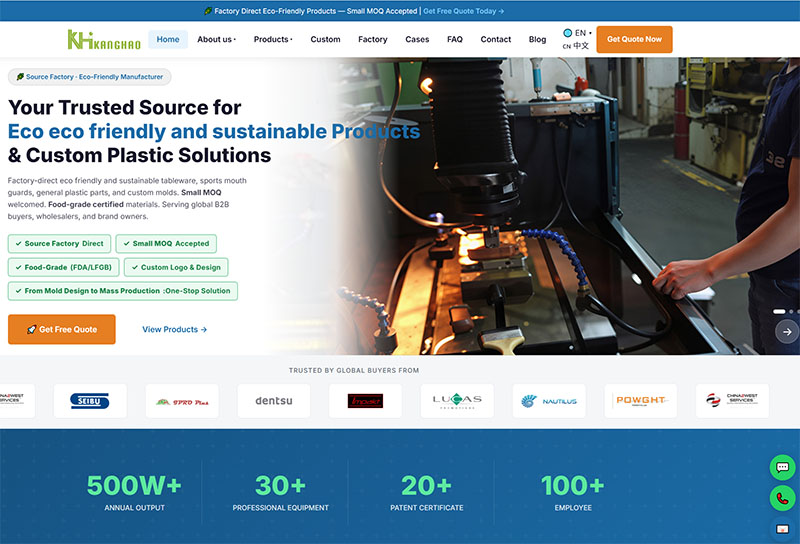
Task: Click the KangHao logo in the header
Action: (x=104, y=39)
